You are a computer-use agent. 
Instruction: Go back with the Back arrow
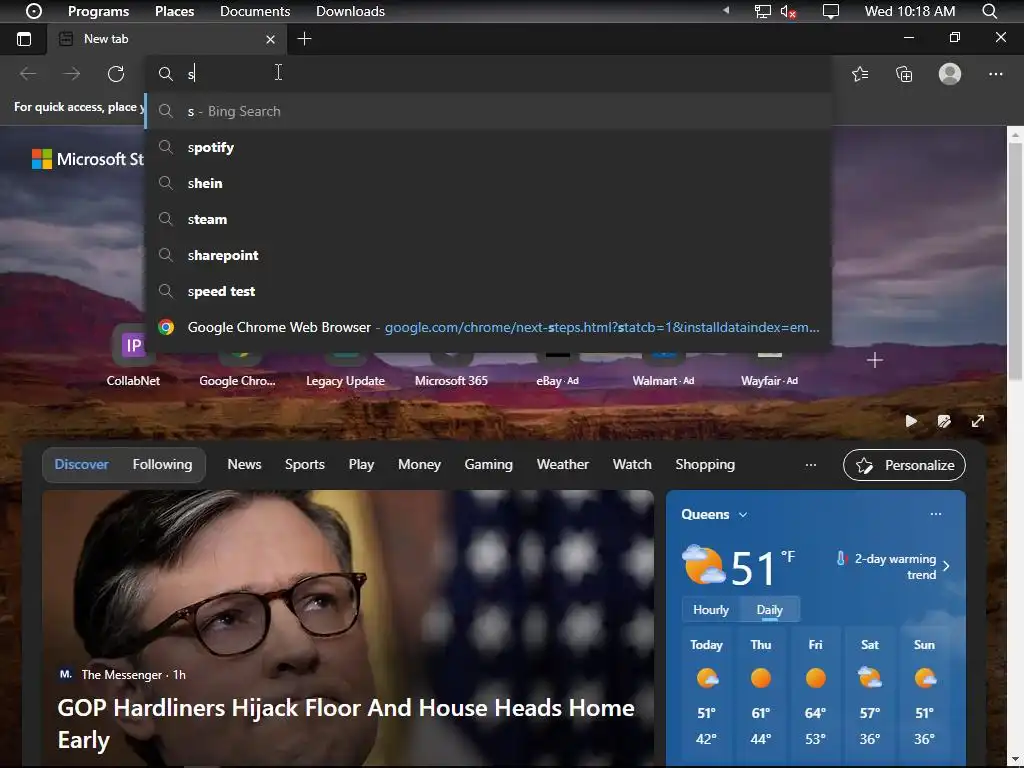click(x=28, y=74)
